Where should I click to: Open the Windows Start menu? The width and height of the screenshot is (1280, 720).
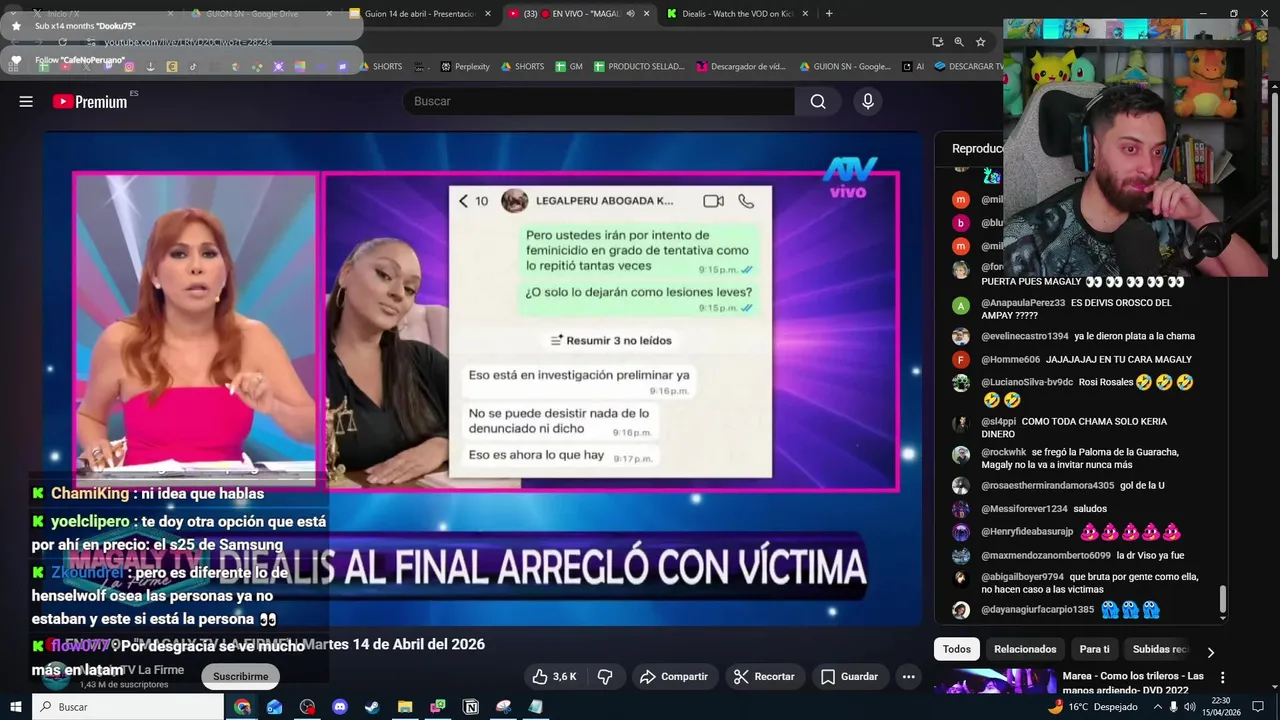(15, 707)
